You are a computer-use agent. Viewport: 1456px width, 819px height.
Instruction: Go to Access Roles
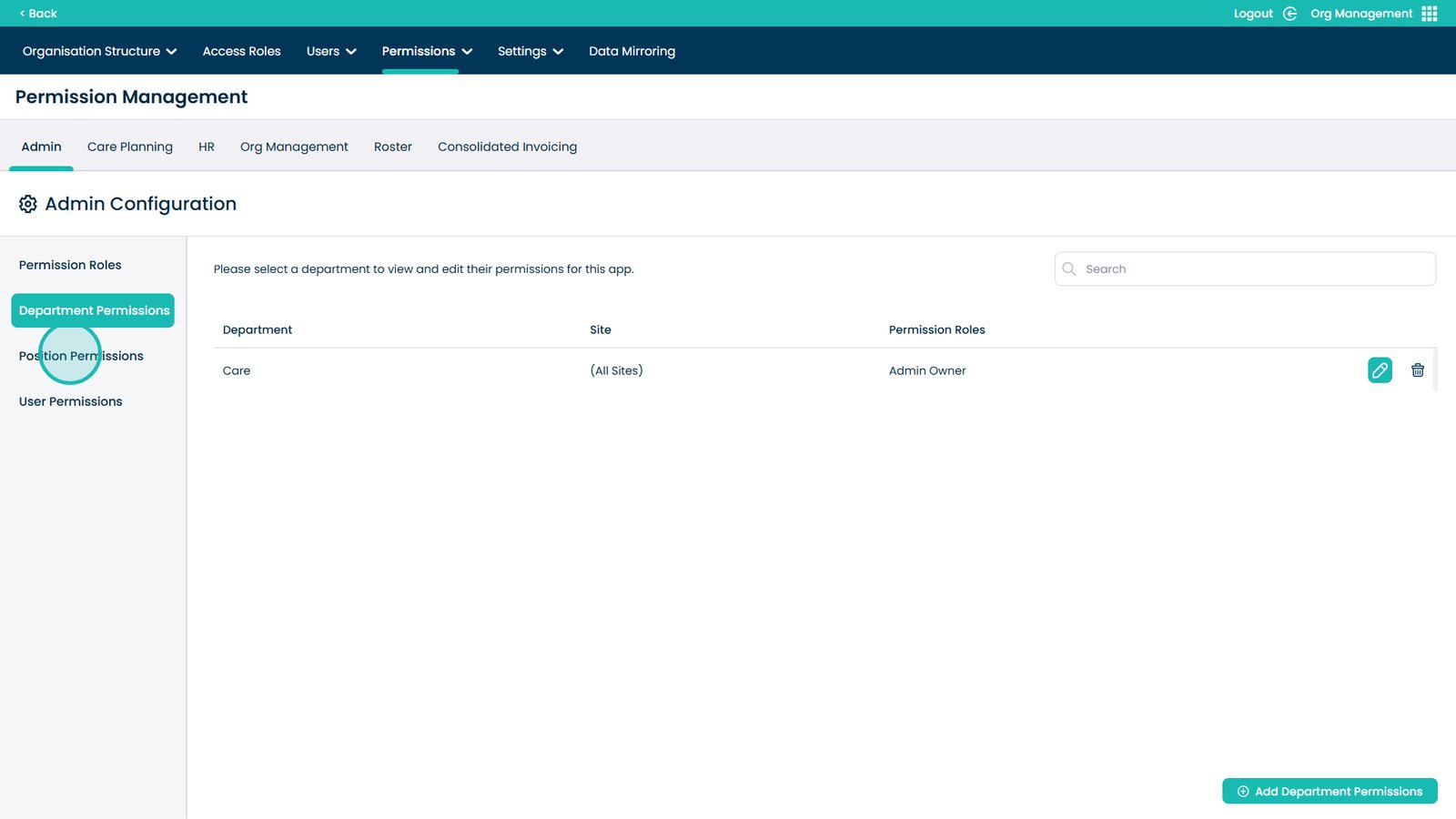[x=241, y=51]
